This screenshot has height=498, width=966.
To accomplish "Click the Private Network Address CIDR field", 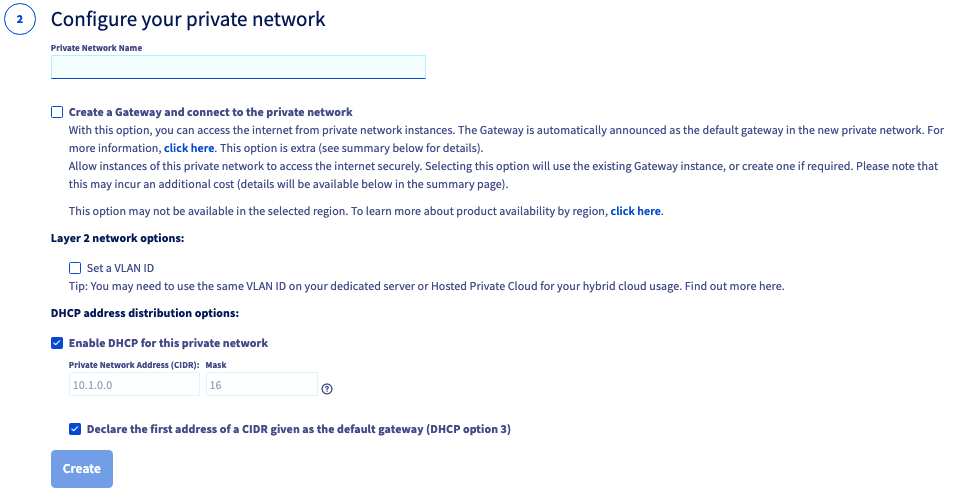I will point(134,385).
